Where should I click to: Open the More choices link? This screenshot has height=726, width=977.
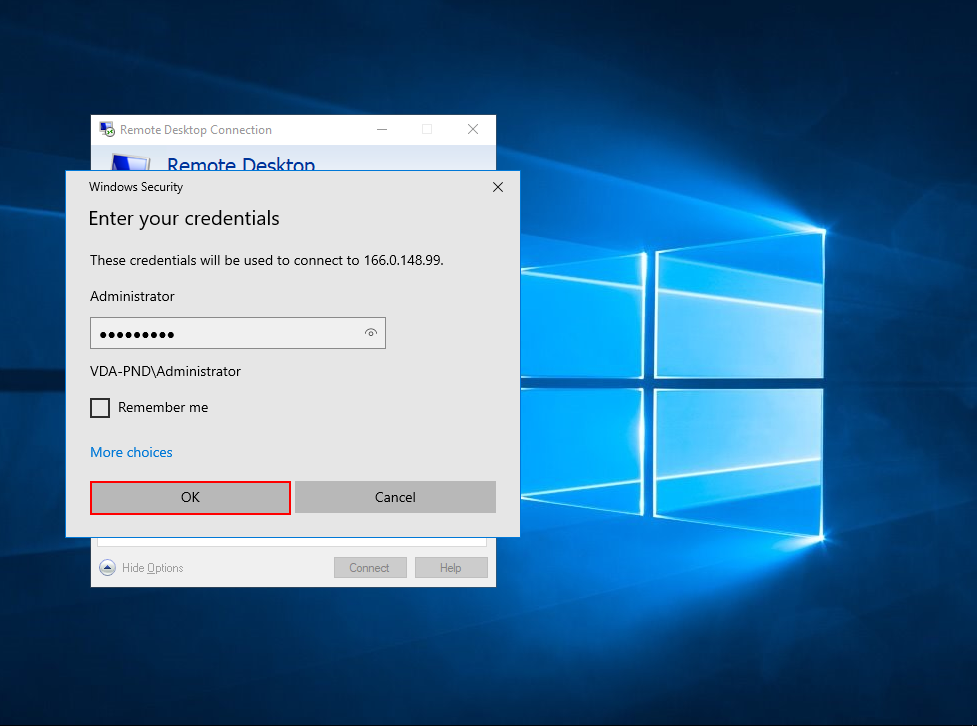pyautogui.click(x=131, y=452)
